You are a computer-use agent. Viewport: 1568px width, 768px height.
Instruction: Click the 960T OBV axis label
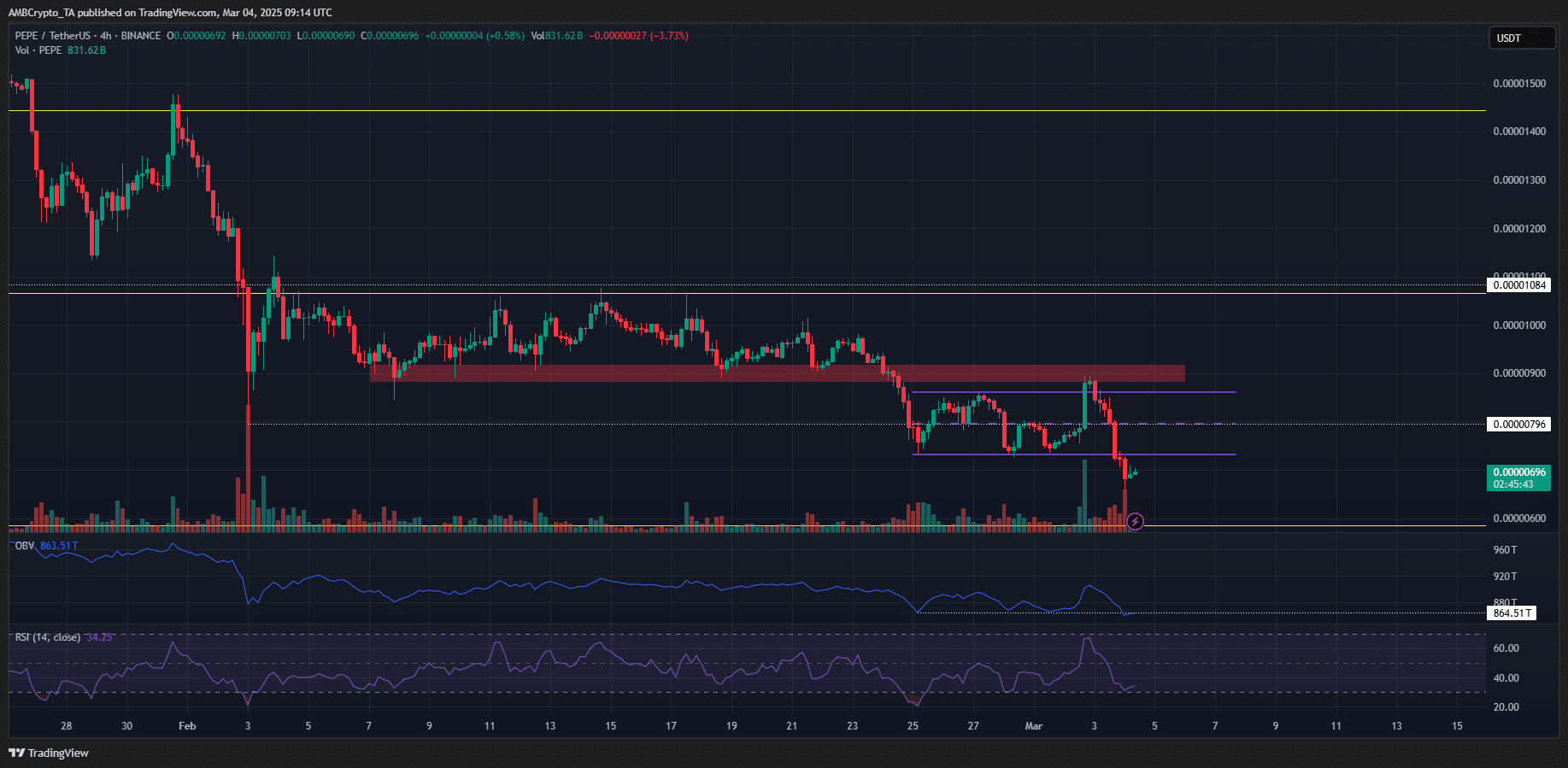point(1506,550)
